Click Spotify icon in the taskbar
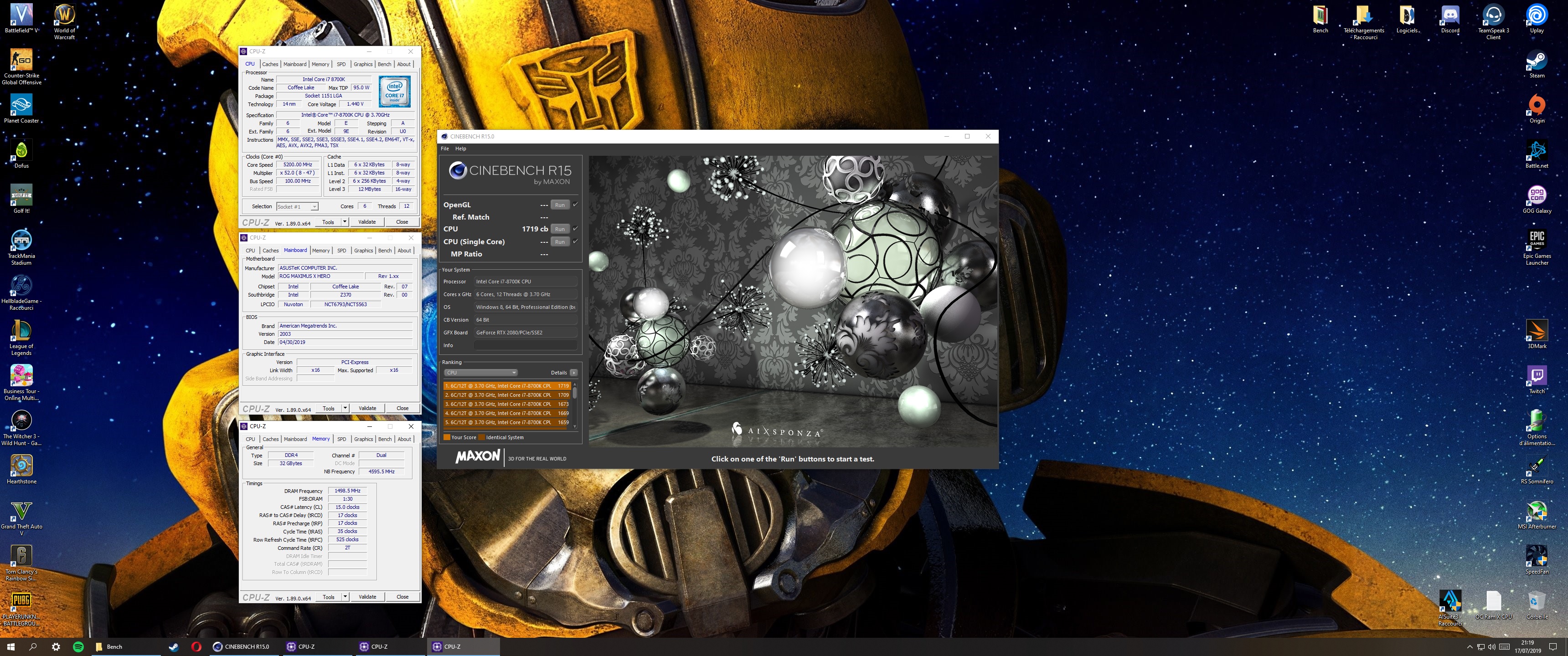Image resolution: width=1568 pixels, height=656 pixels. pyautogui.click(x=78, y=647)
